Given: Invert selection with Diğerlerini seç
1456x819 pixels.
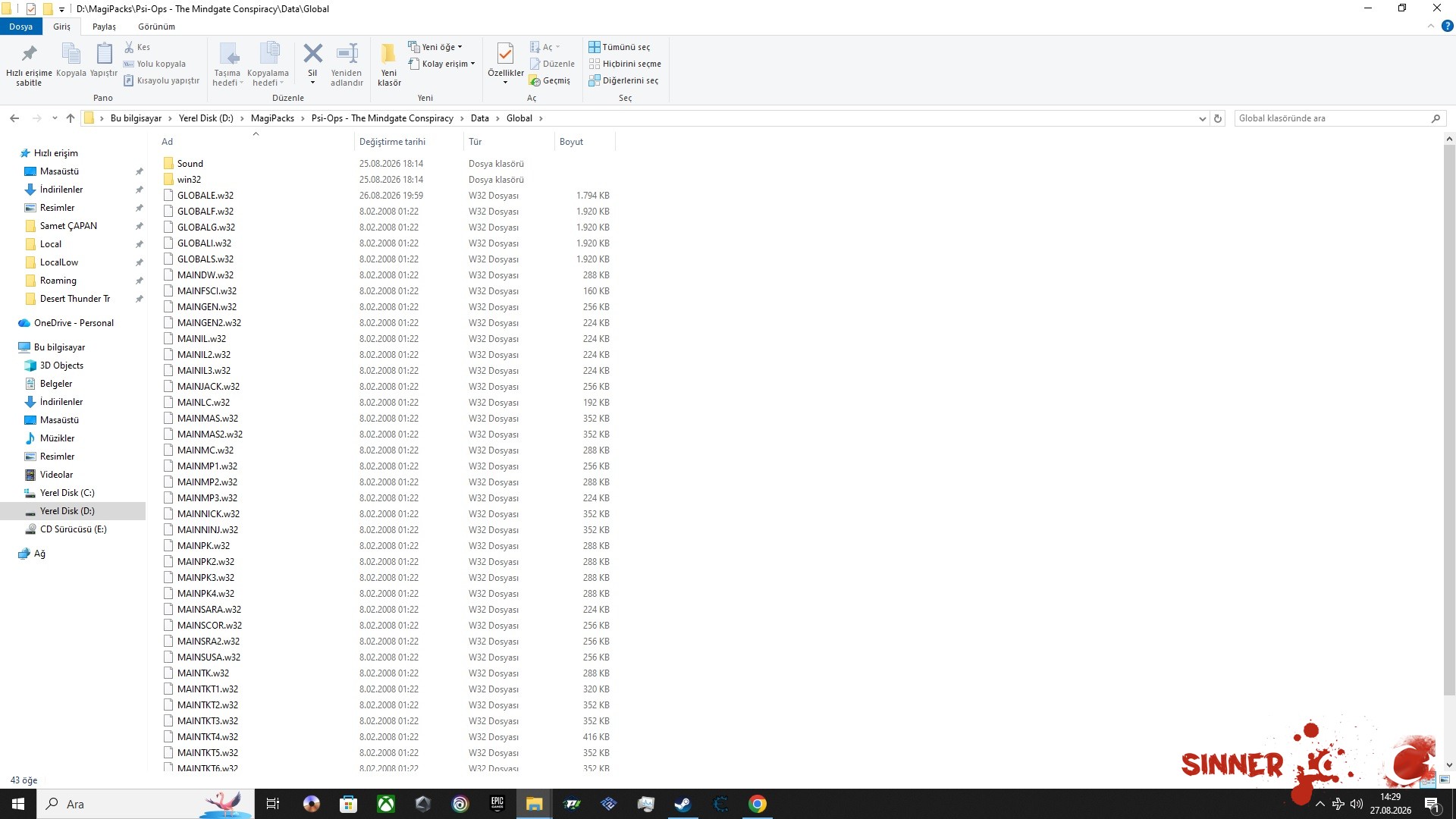Looking at the screenshot, I should (623, 80).
